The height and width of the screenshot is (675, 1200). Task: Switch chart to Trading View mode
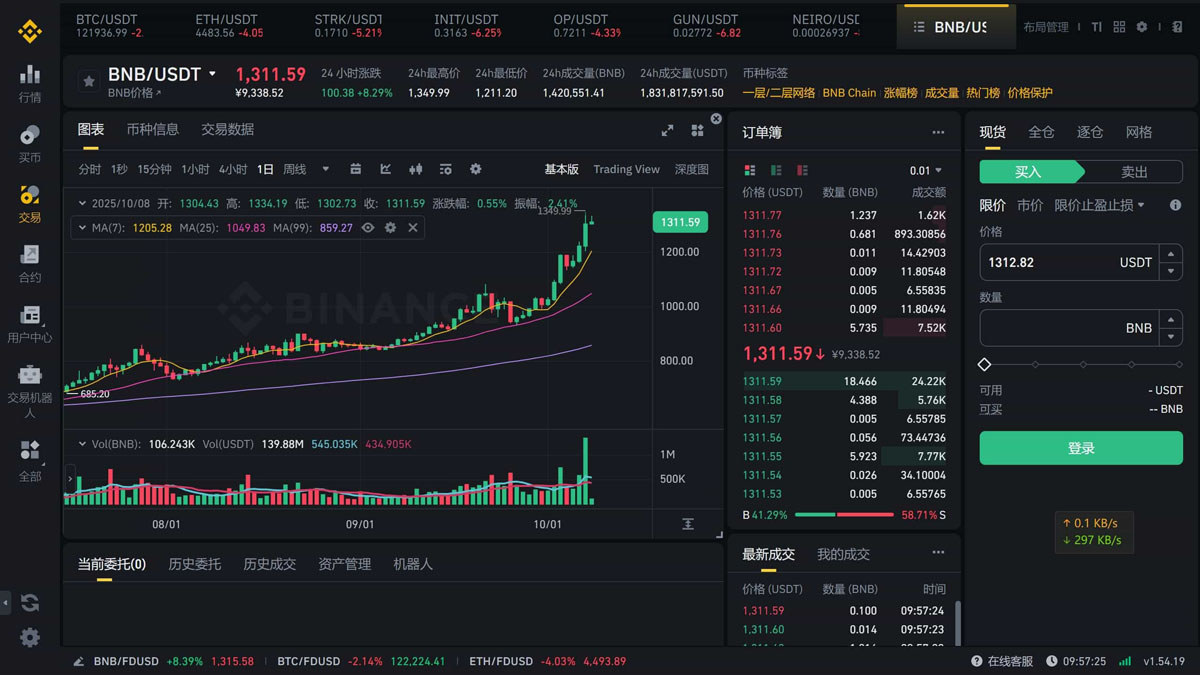tap(626, 169)
